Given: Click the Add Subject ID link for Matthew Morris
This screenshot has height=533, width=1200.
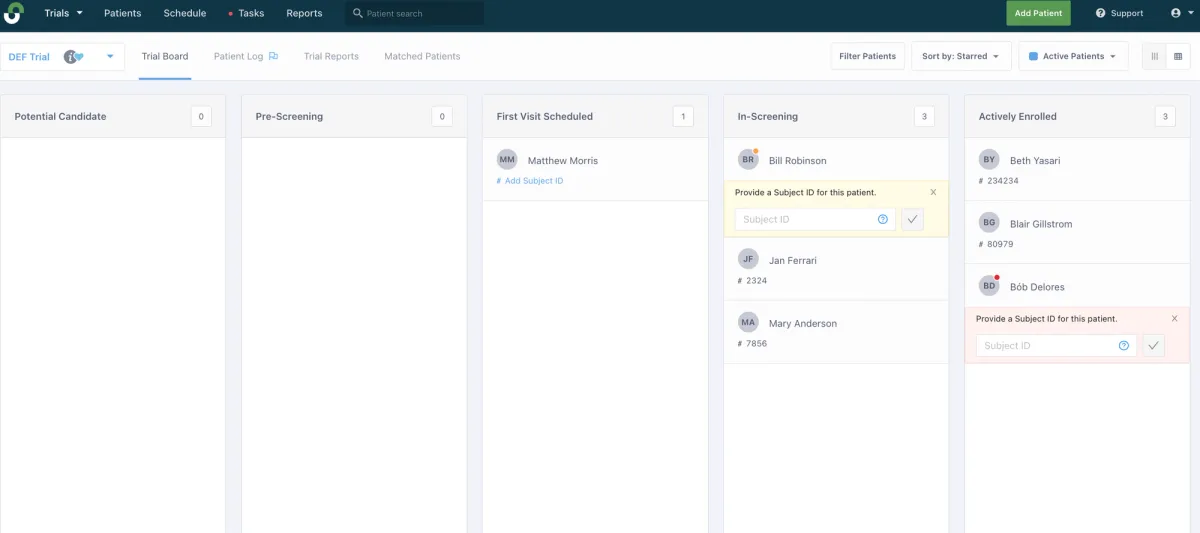Looking at the screenshot, I should [x=533, y=181].
